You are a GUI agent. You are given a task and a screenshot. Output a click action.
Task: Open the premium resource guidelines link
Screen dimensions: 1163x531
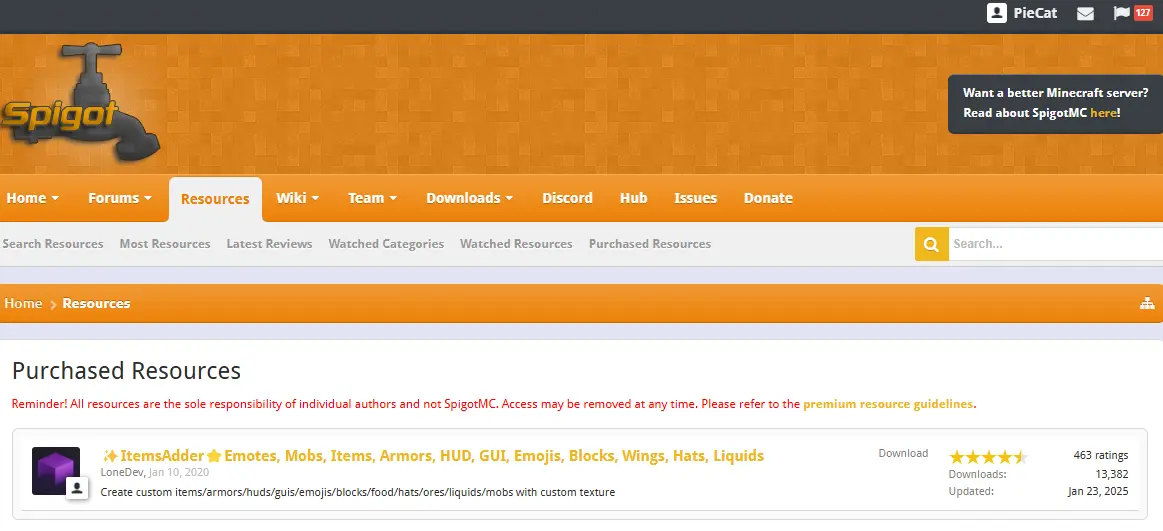tap(888, 404)
